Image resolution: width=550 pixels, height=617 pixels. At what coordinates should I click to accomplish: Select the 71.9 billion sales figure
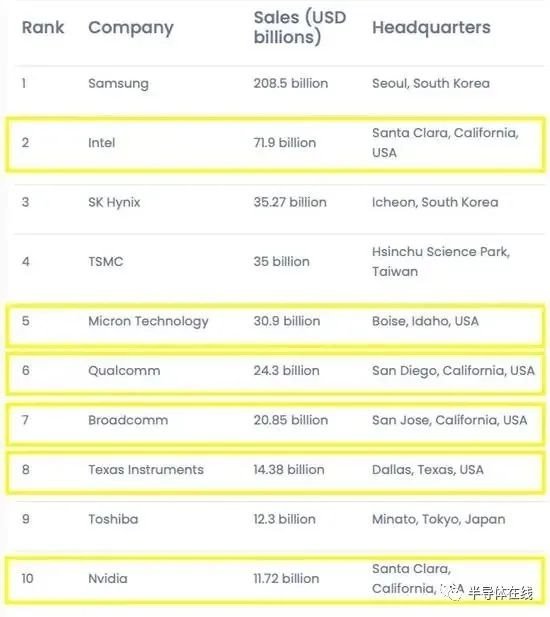click(285, 142)
